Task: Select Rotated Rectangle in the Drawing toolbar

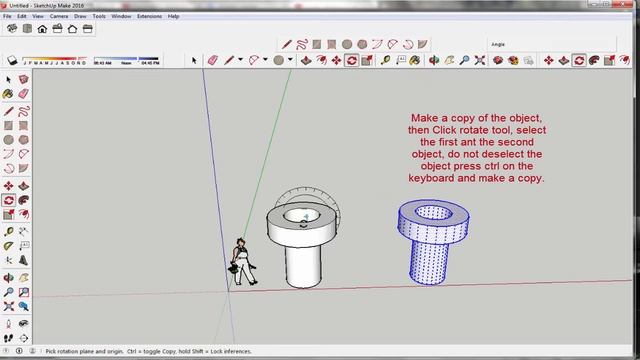Action: 331,44
